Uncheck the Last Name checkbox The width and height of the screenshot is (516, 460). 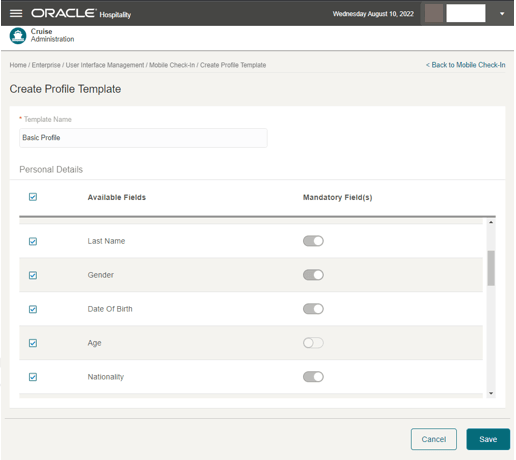pos(33,241)
